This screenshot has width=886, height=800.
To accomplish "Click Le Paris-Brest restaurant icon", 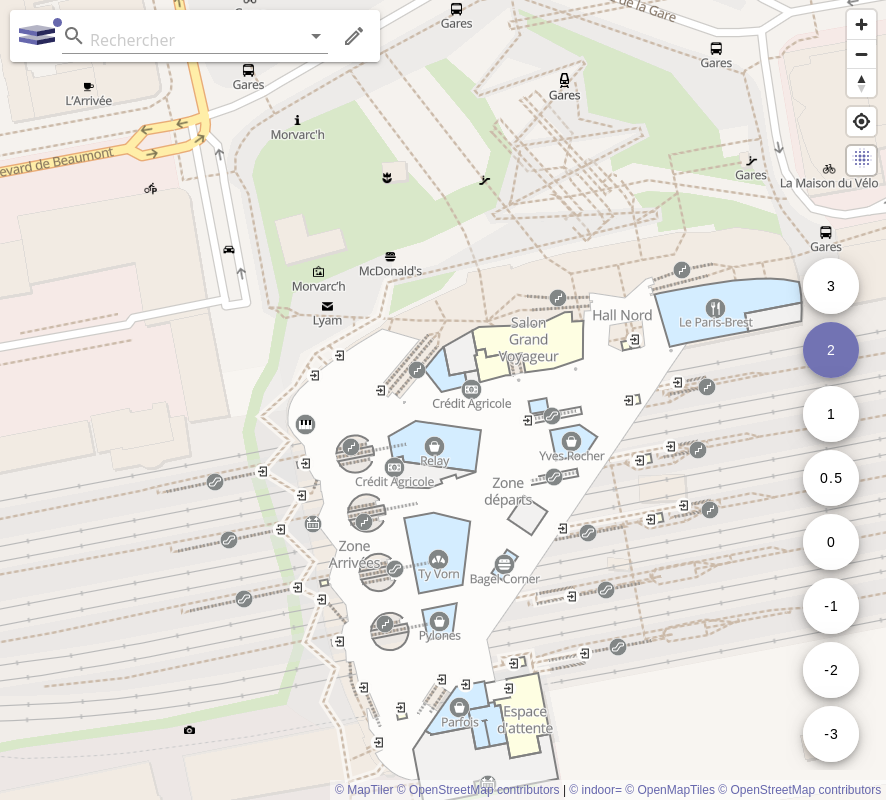I will (x=714, y=307).
